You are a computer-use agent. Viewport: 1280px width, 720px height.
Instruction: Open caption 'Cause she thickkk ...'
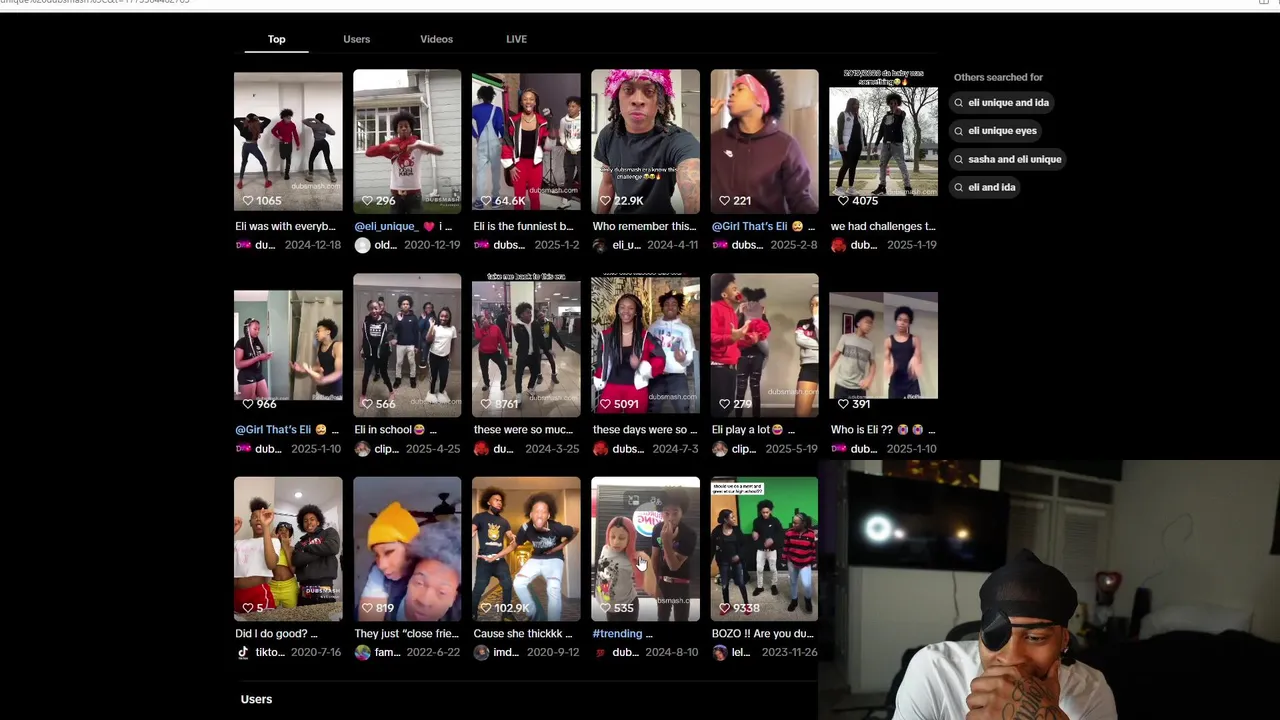(x=523, y=634)
